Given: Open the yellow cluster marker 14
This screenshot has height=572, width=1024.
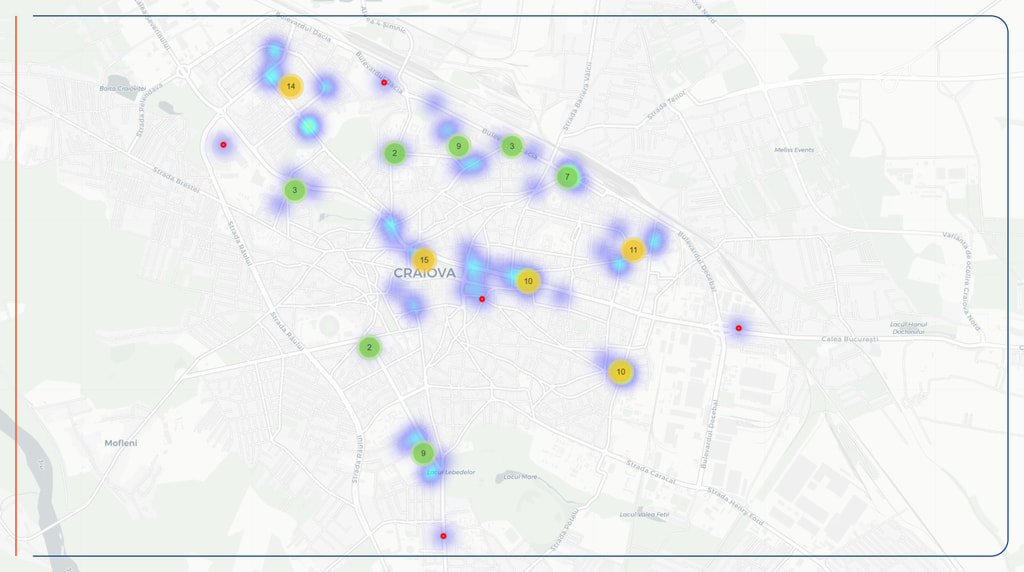Looking at the screenshot, I should pyautogui.click(x=291, y=86).
